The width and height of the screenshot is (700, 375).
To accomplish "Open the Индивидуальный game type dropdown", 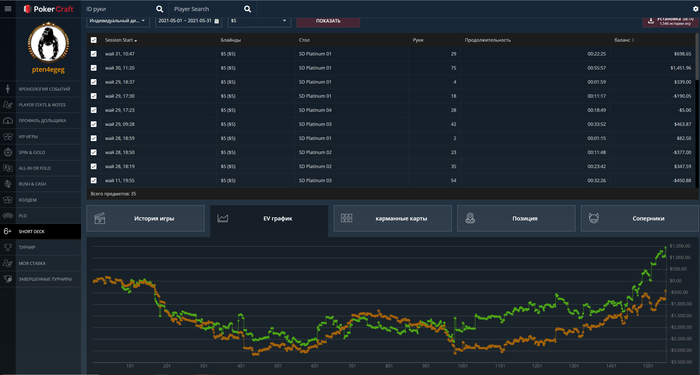I will point(118,21).
